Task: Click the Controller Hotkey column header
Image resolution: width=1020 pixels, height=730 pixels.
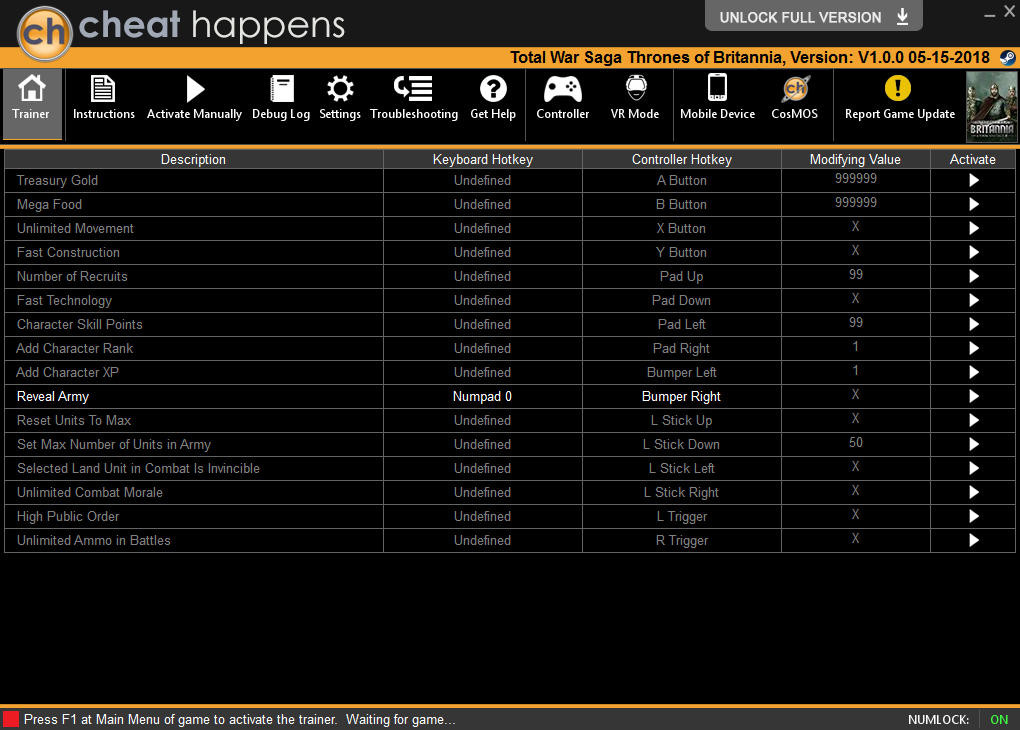Action: (x=682, y=159)
